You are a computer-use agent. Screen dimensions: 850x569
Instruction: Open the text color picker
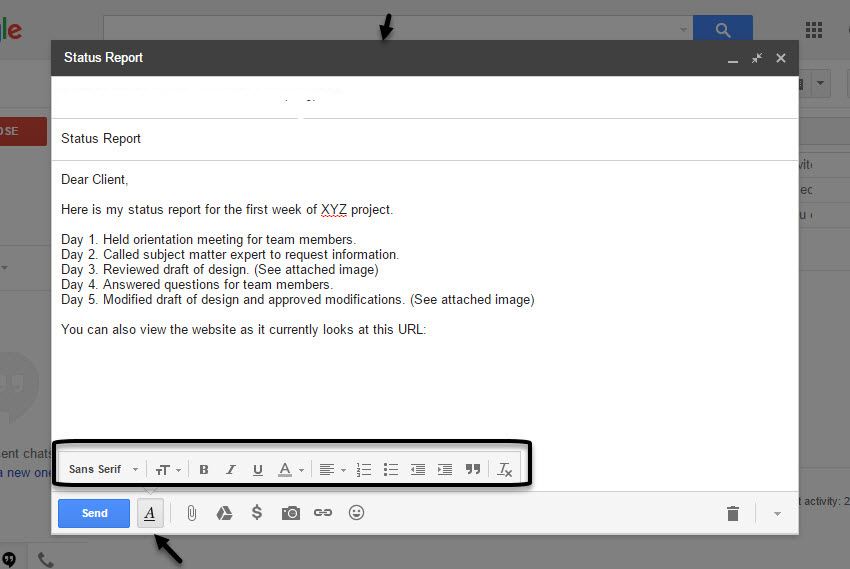point(291,470)
